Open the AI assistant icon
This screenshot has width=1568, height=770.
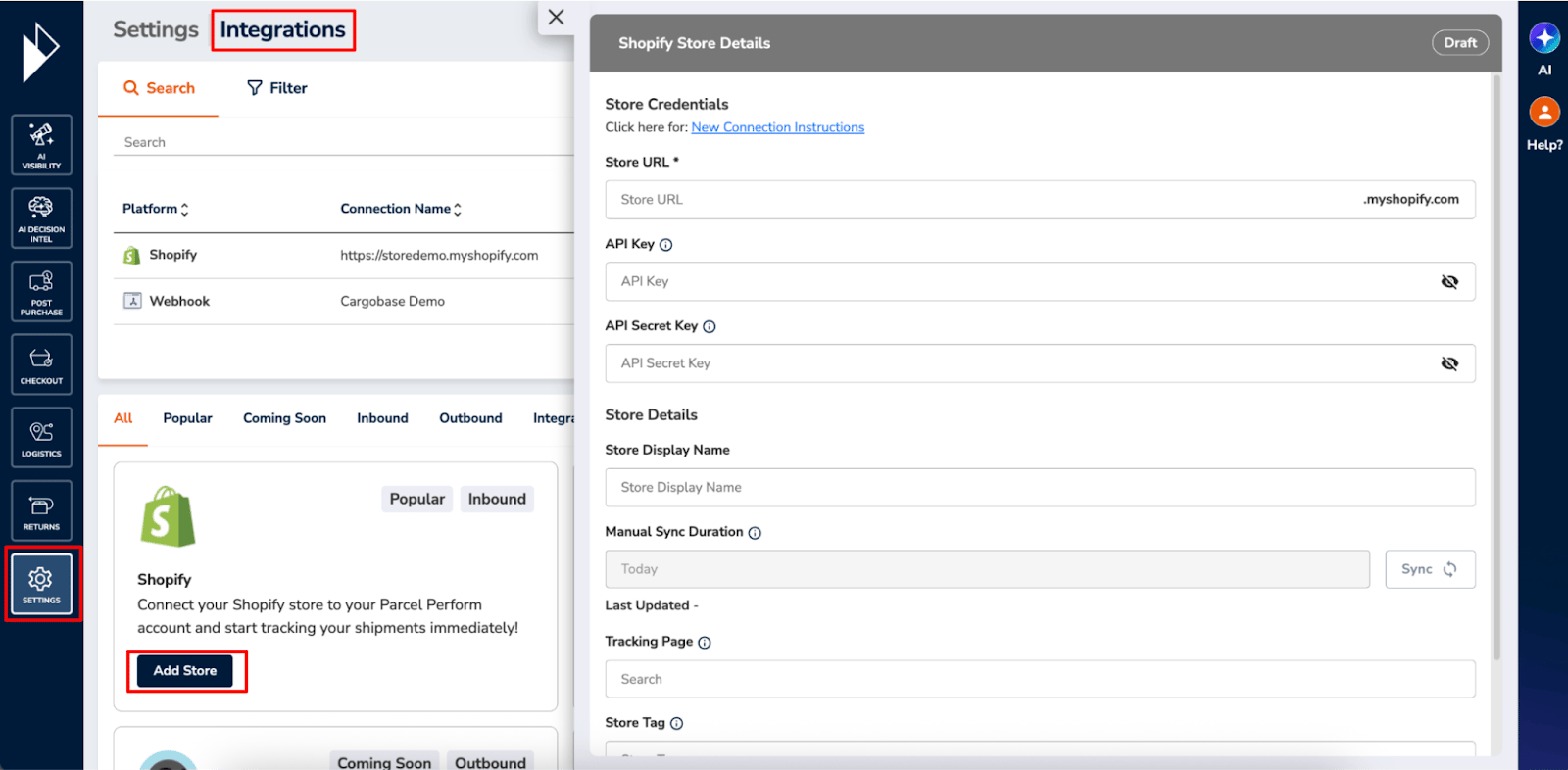[1544, 38]
